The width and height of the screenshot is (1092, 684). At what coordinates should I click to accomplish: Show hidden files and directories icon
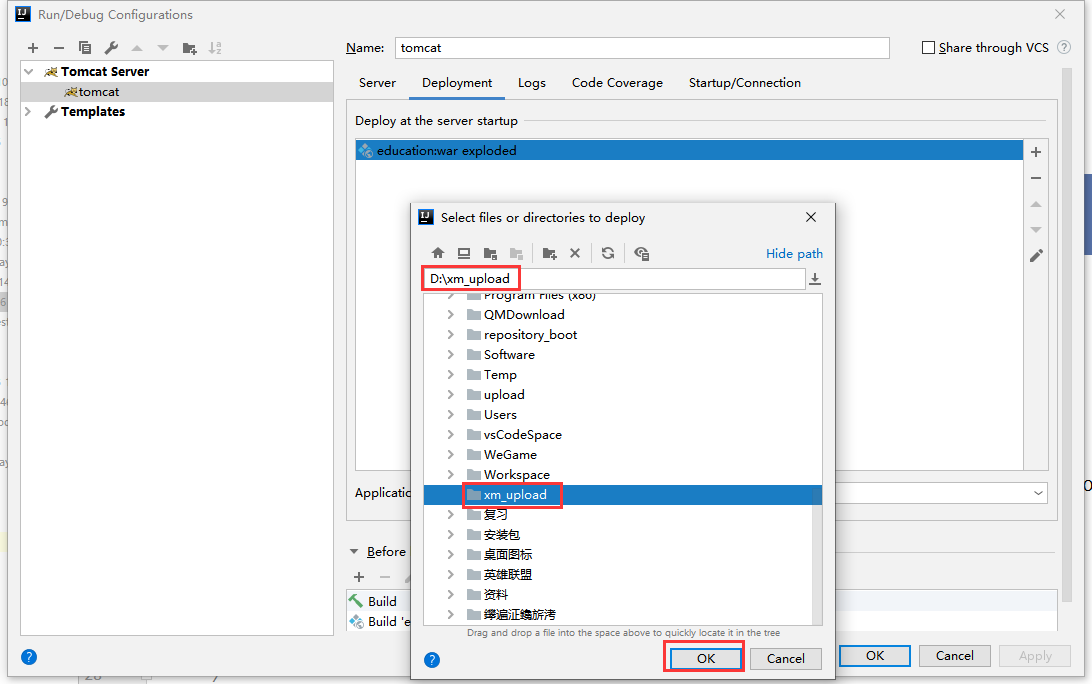[x=641, y=253]
